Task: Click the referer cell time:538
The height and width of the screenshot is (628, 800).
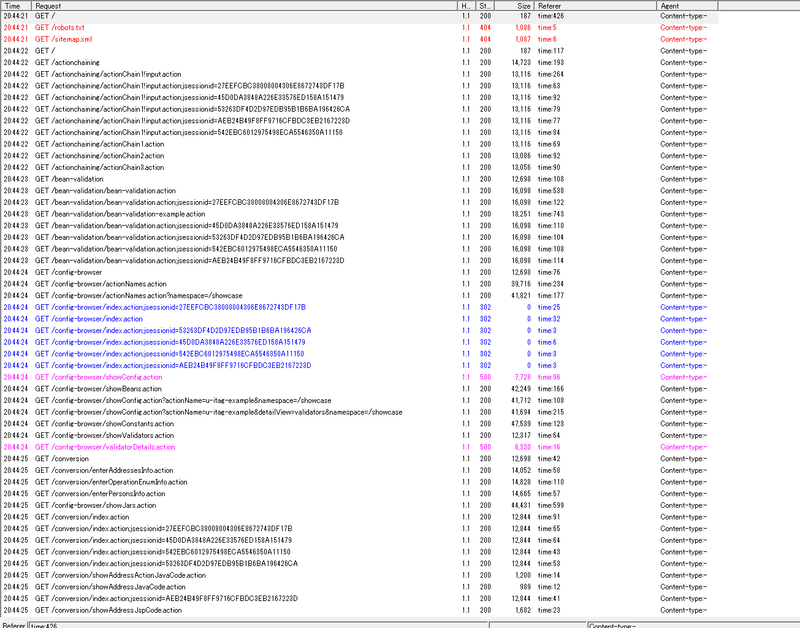Action: 551,191
